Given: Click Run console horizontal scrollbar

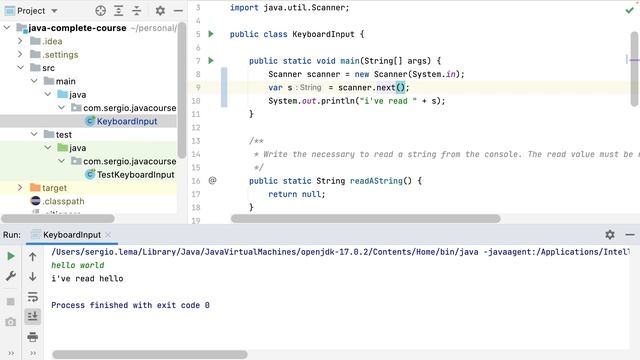Looking at the screenshot, I should [x=149, y=354].
